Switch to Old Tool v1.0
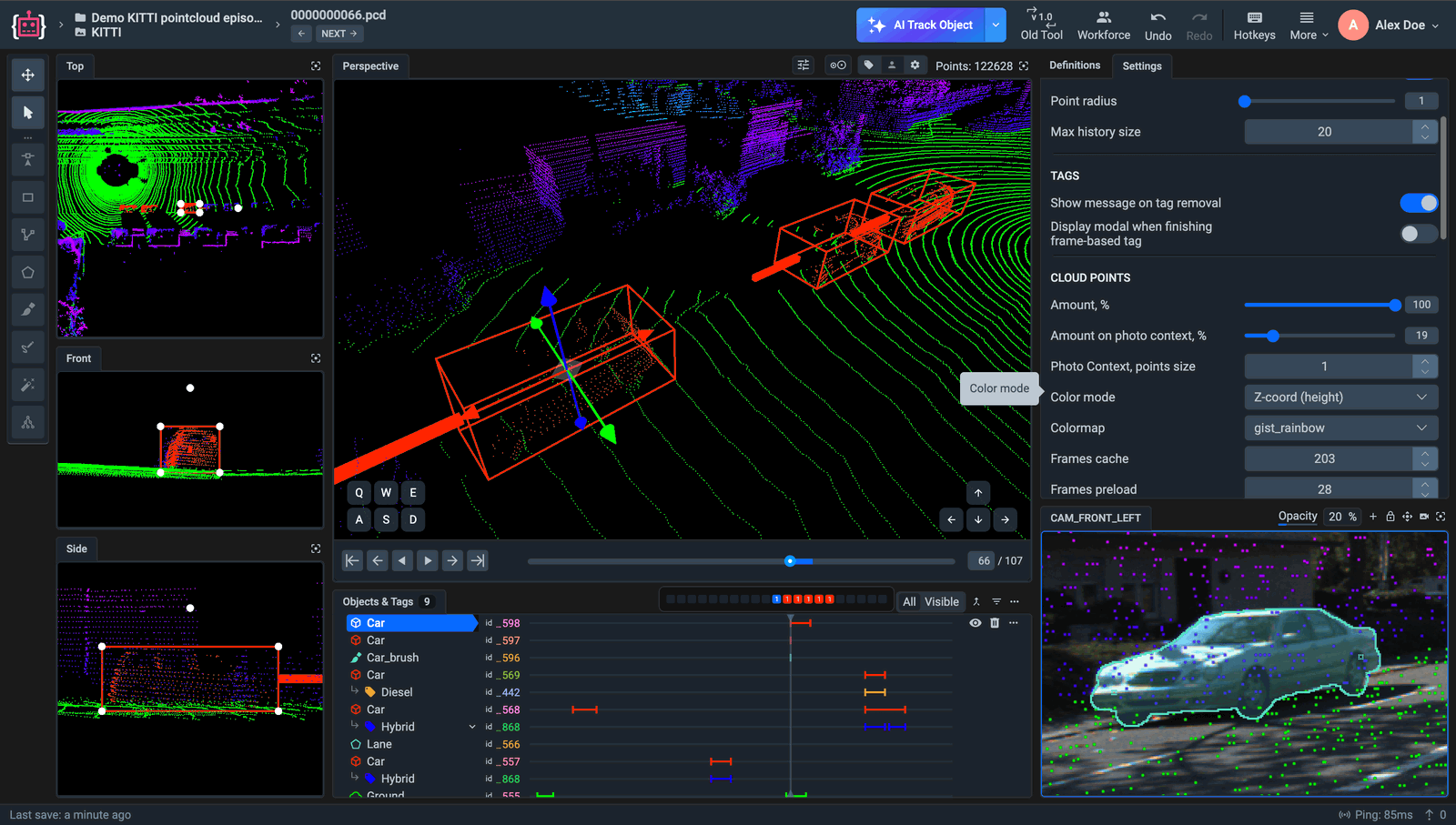Viewport: 1456px width, 825px height. tap(1041, 25)
